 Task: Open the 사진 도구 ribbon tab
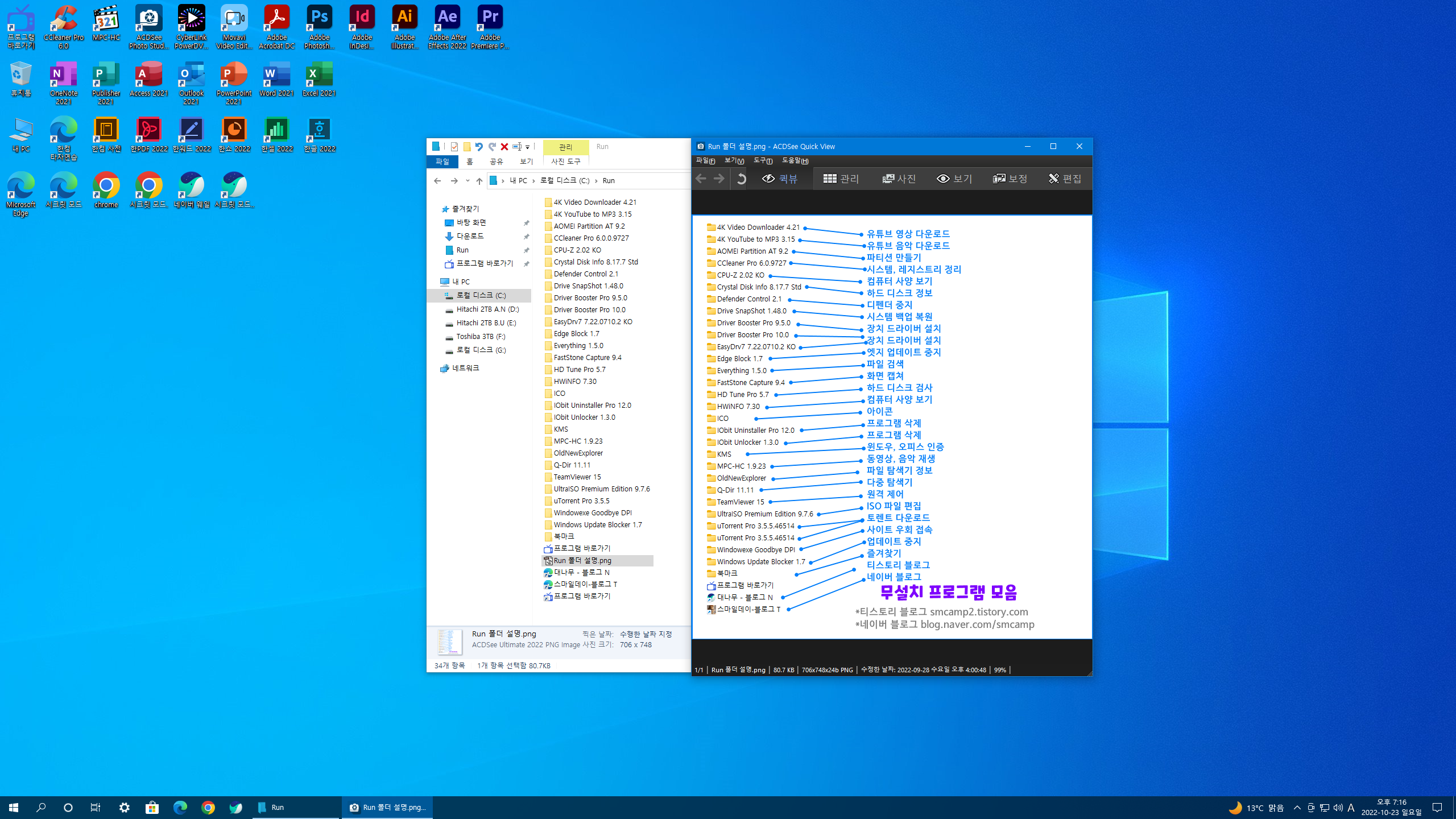[565, 162]
